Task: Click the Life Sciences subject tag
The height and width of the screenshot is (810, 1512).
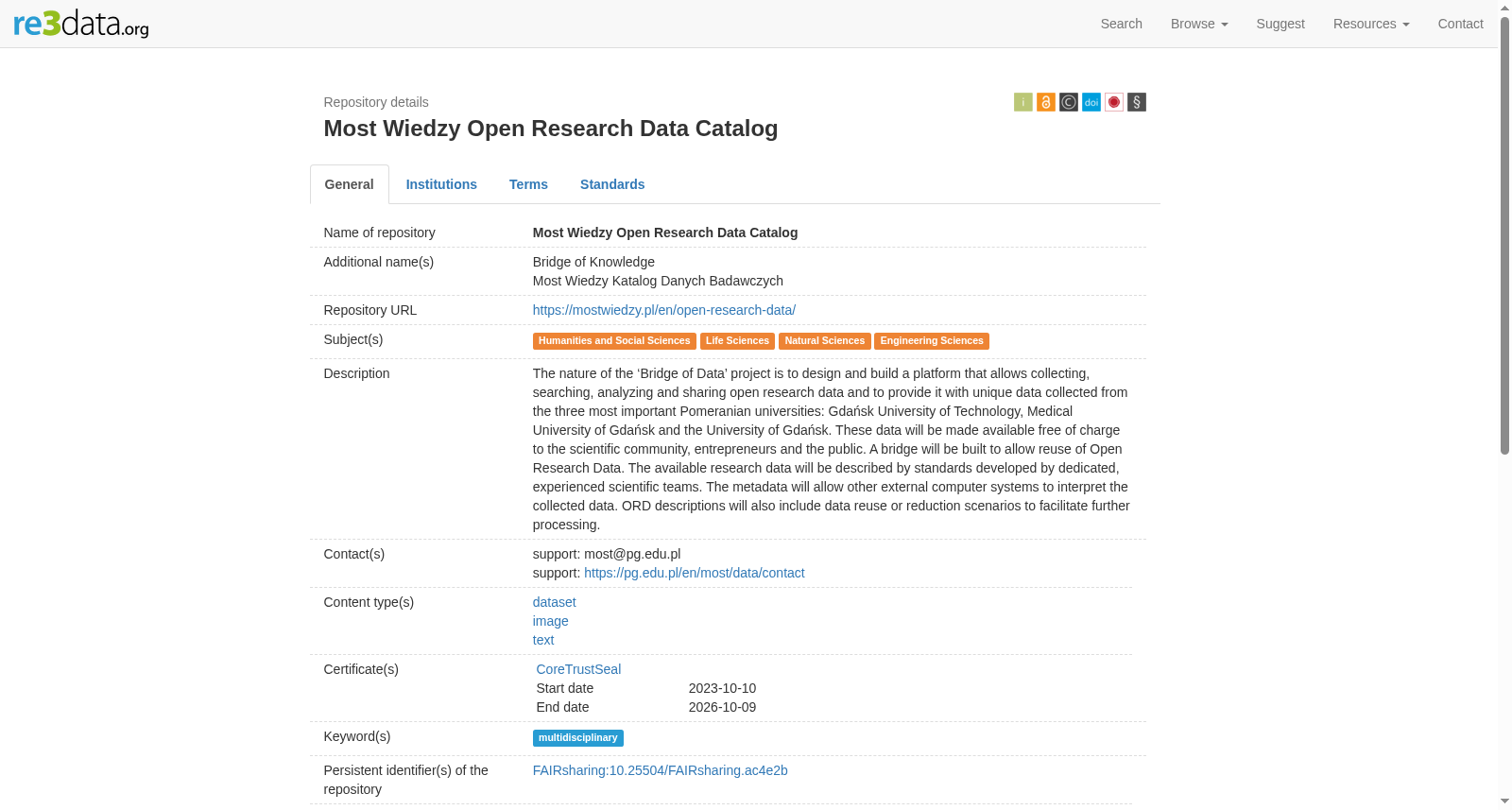Action: click(x=737, y=341)
